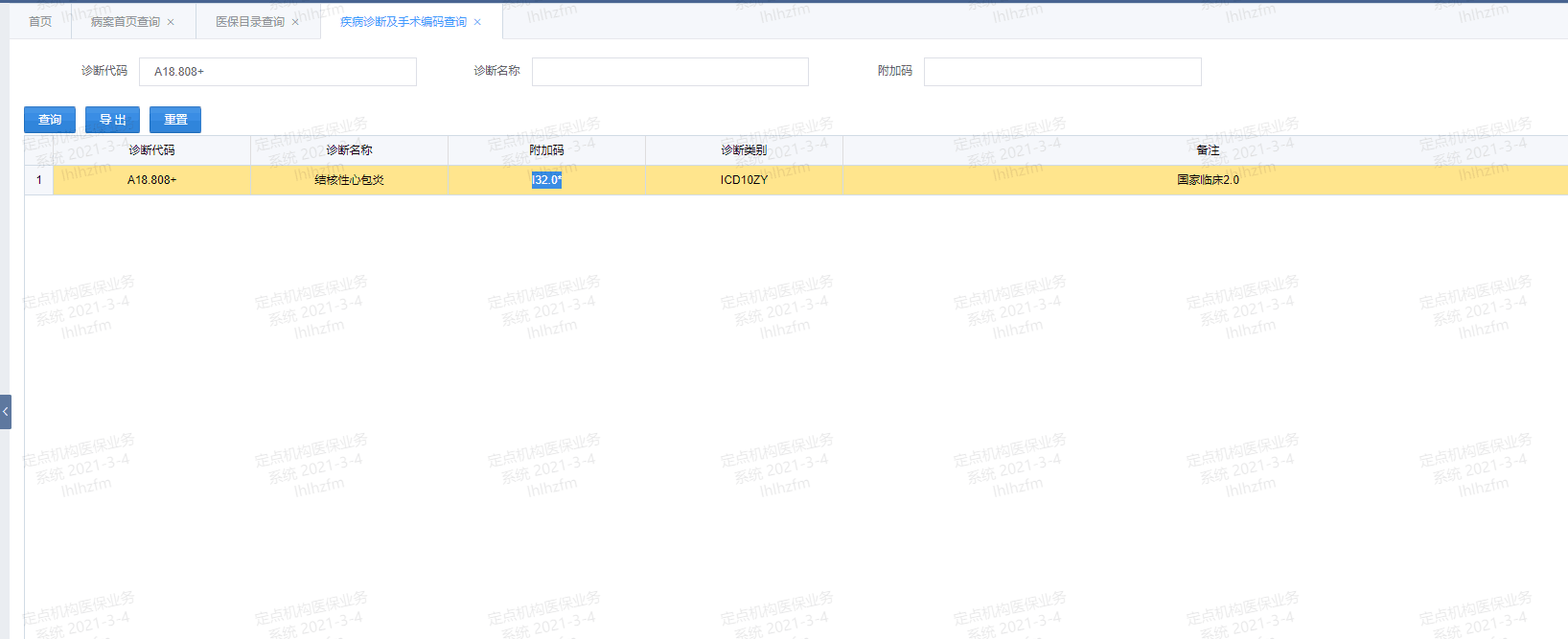Open the 医保目录查询 tab
The width and height of the screenshot is (1568, 639).
click(250, 21)
